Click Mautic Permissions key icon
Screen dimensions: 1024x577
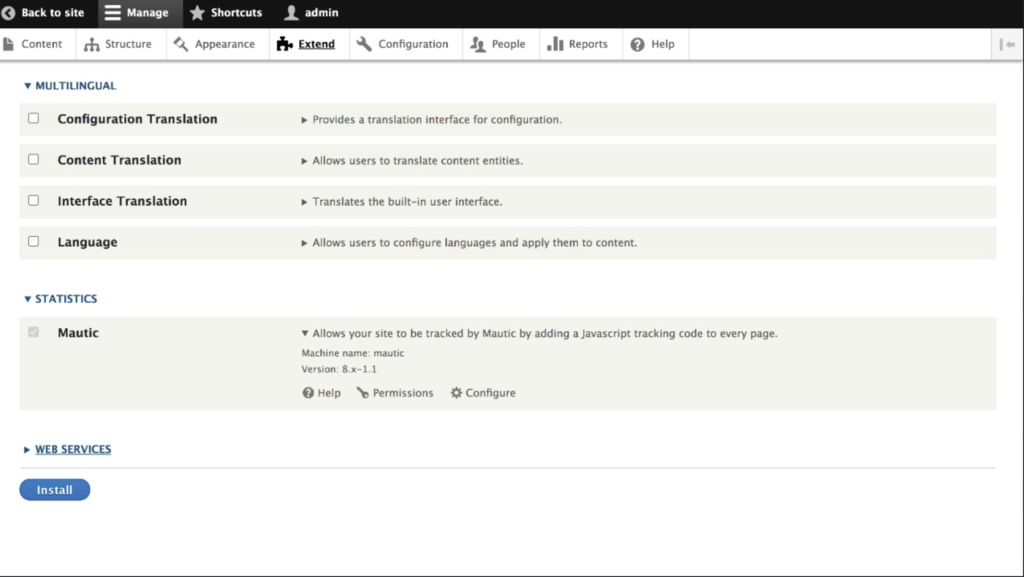pos(362,392)
